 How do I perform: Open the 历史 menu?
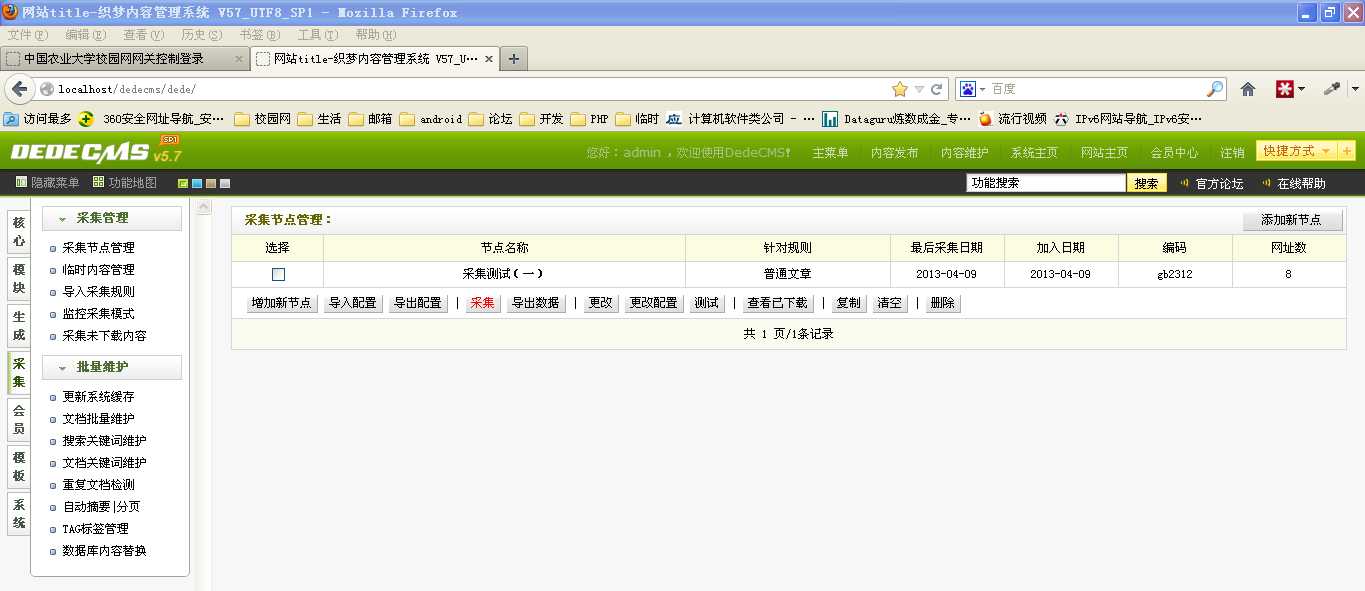pos(201,35)
